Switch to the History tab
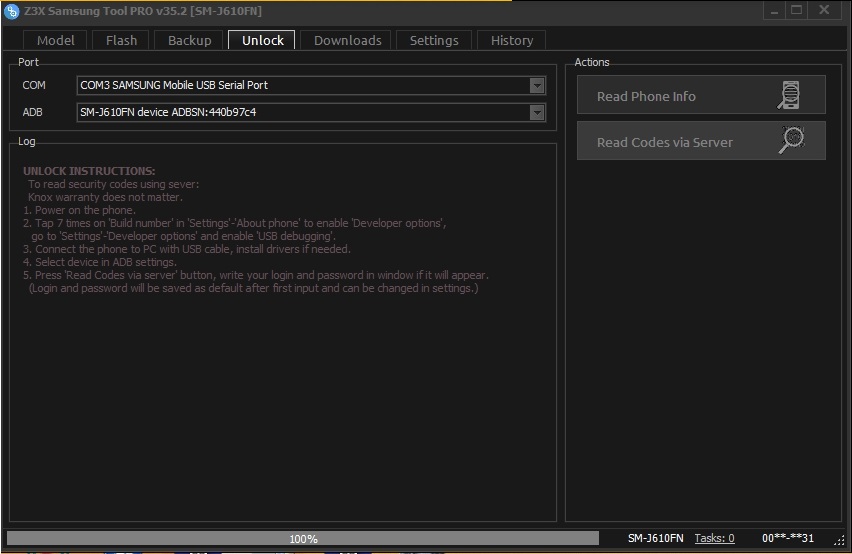The image size is (852, 554). (x=511, y=40)
